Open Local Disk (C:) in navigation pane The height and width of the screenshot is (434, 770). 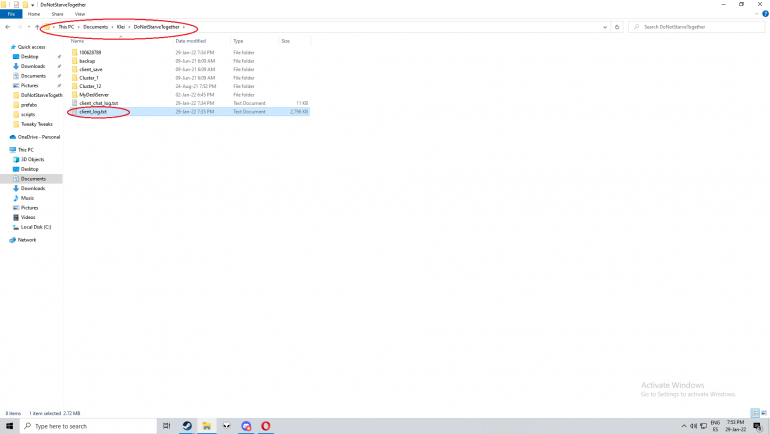(36, 227)
